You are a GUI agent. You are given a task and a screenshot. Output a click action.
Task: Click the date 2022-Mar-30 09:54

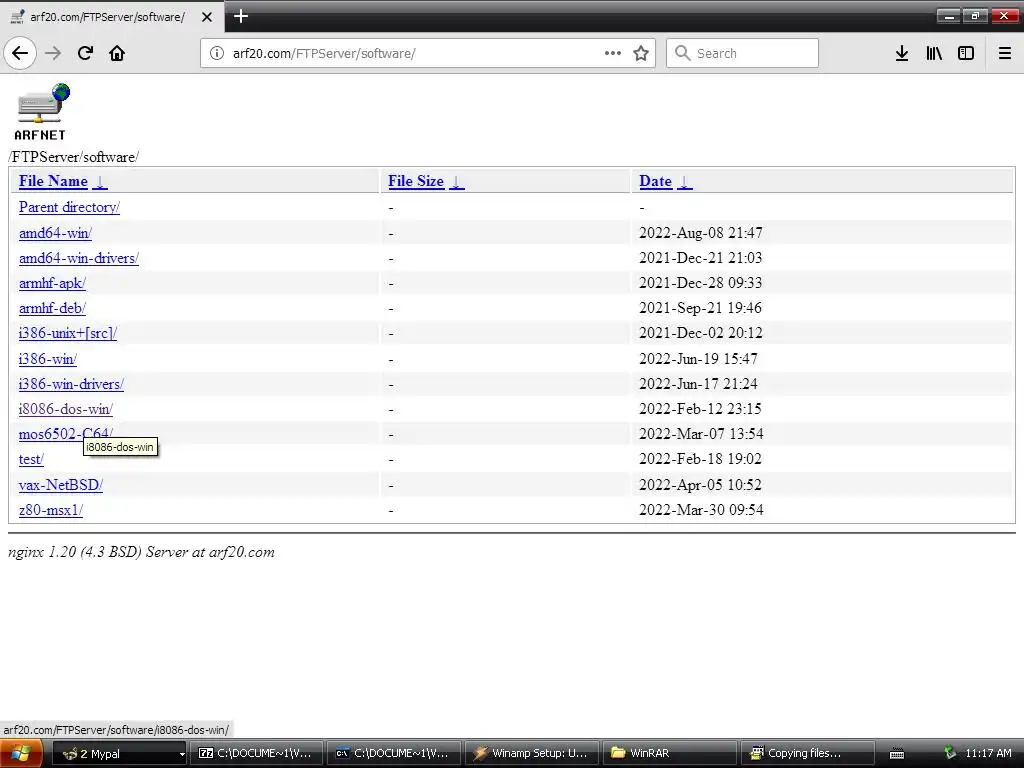(701, 510)
